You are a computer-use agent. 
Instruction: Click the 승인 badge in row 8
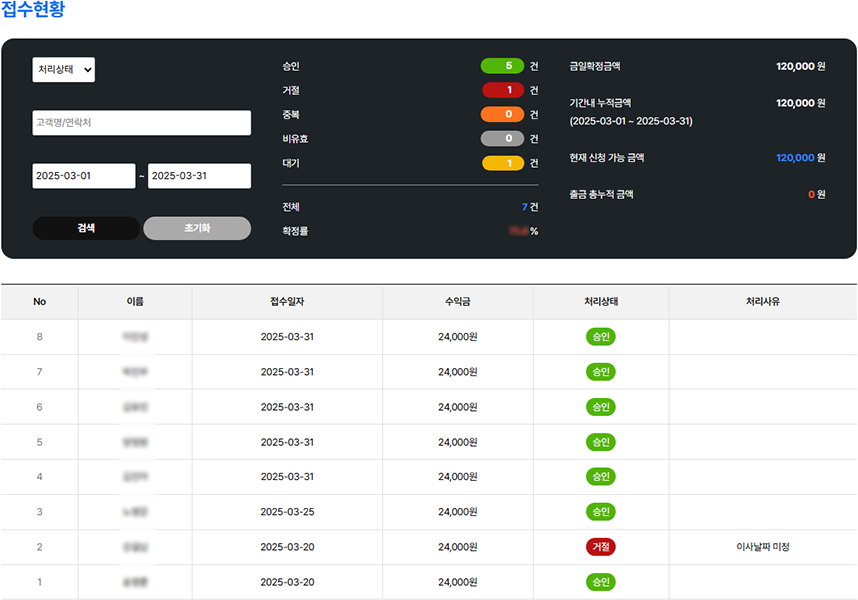click(x=601, y=337)
